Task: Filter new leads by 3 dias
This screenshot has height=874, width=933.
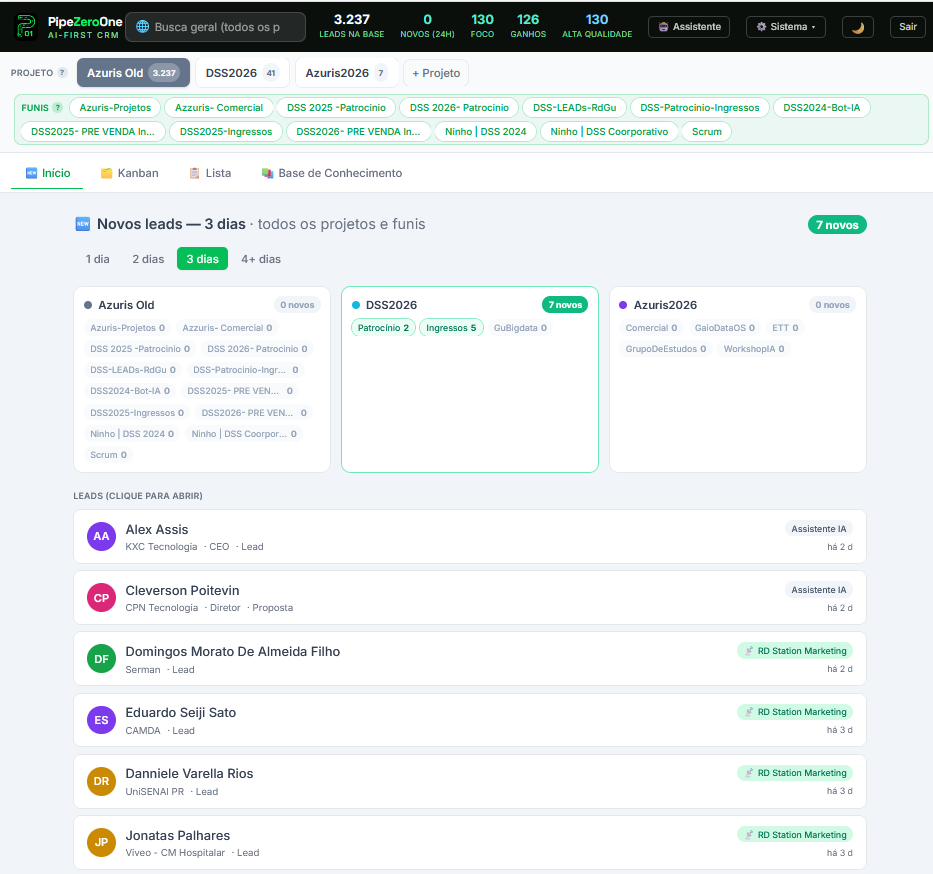Action: coord(202,259)
